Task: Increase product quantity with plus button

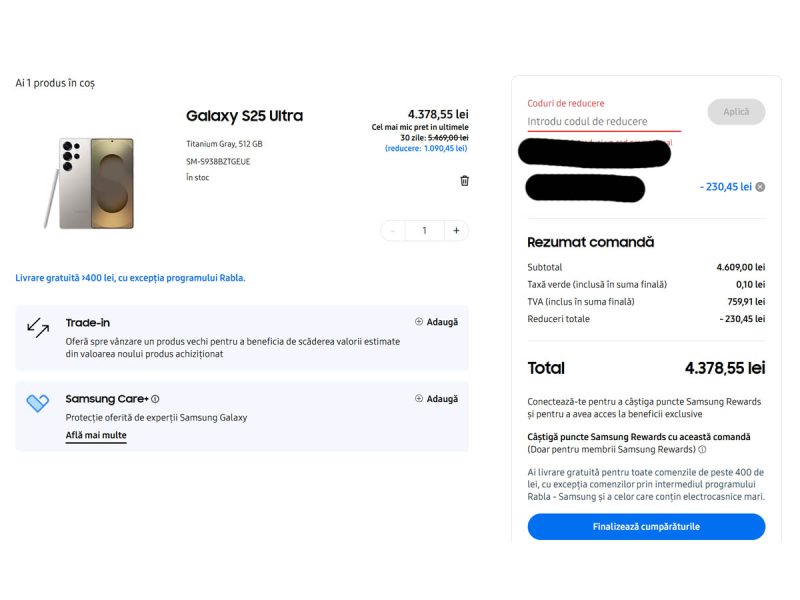Action: pyautogui.click(x=456, y=230)
